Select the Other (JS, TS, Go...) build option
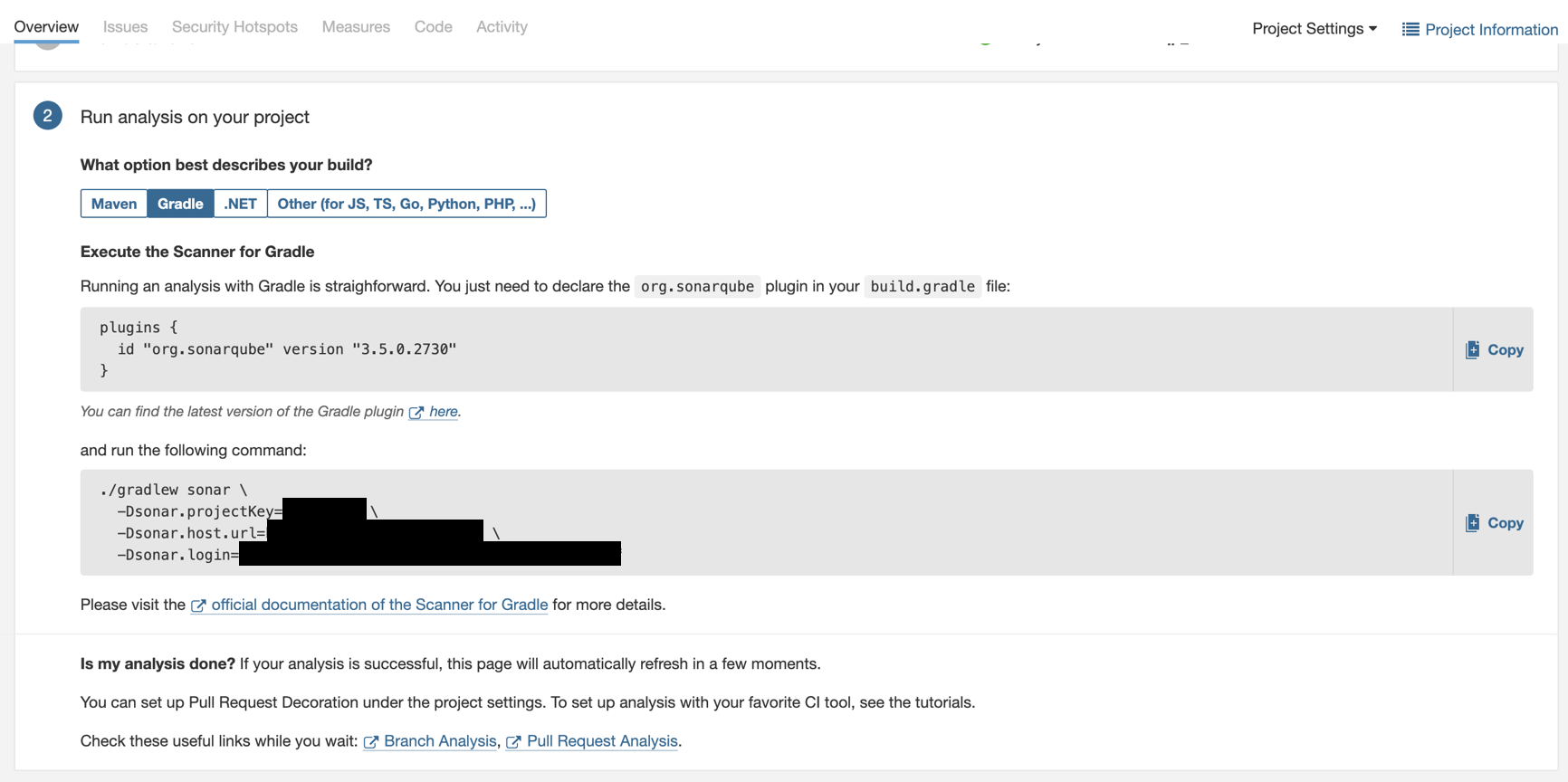The width and height of the screenshot is (1568, 782). tap(406, 204)
